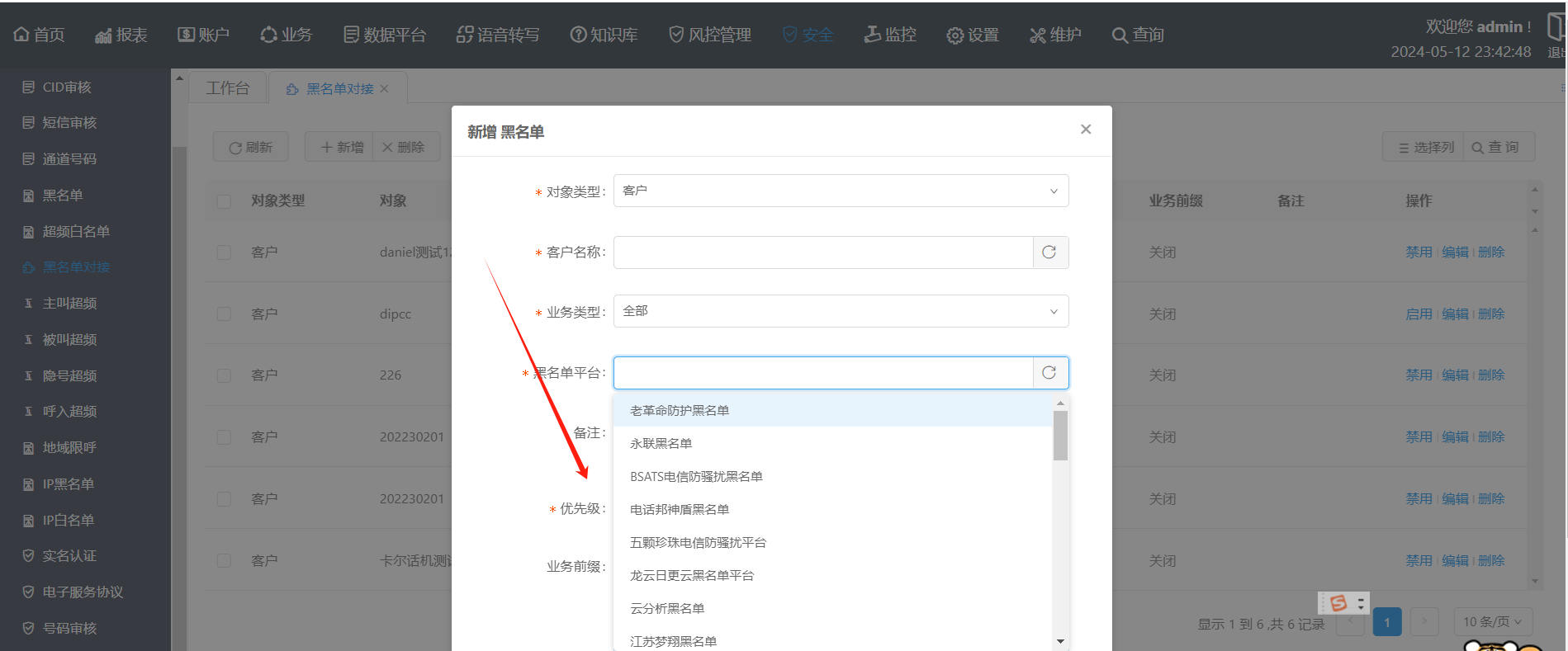This screenshot has height=651, width=1568.
Task: Close the 黑名单对接 tab
Action: tap(384, 89)
